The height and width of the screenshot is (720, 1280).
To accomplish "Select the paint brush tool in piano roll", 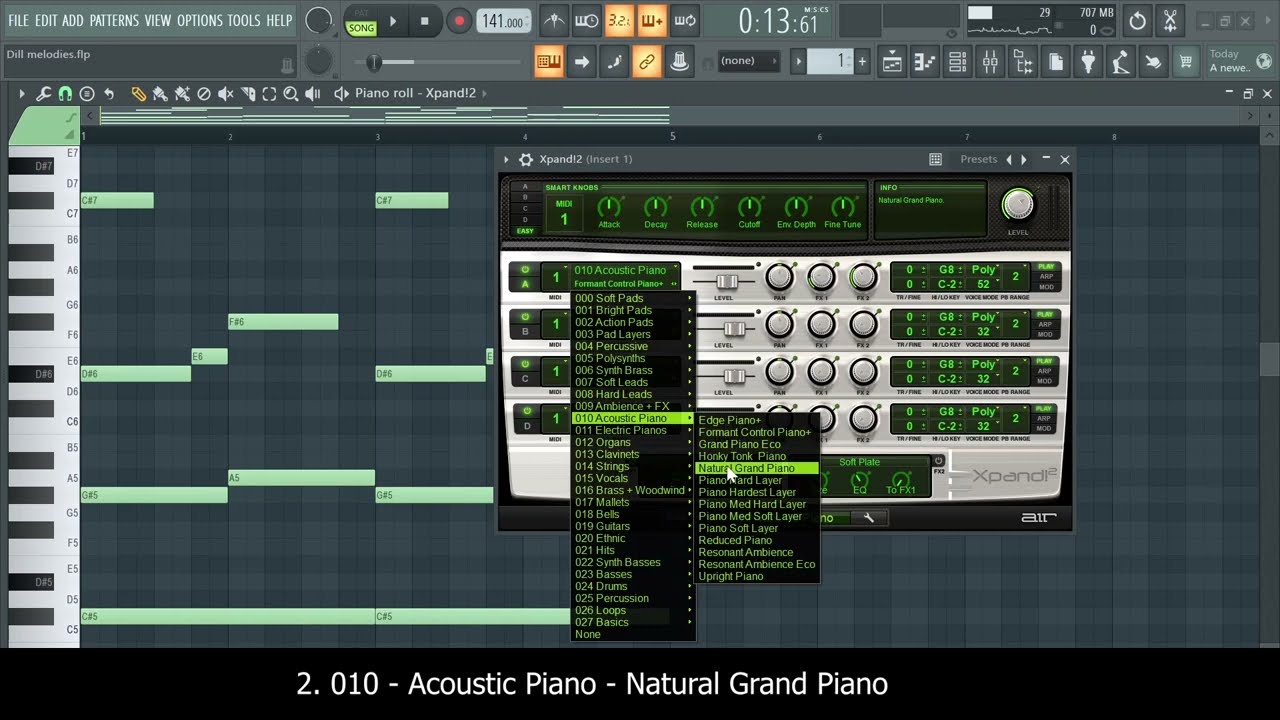I will (160, 94).
